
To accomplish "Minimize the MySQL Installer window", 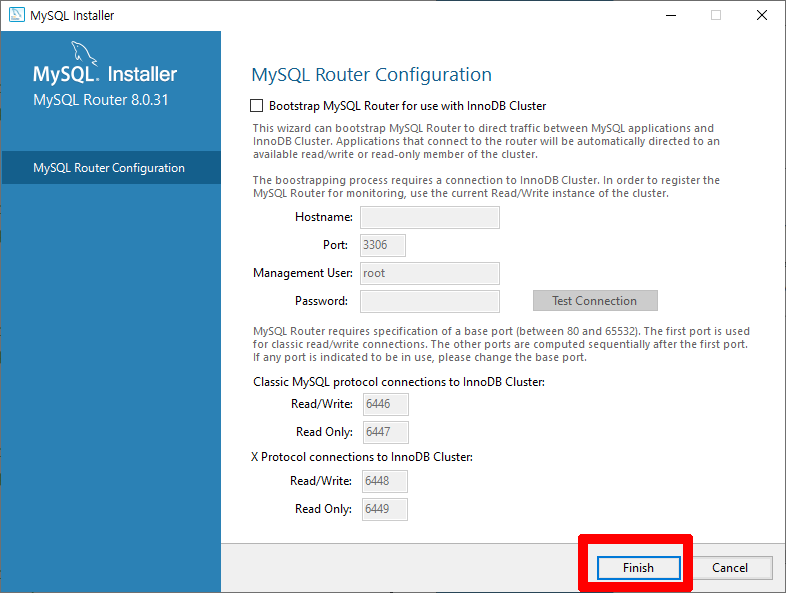I will pos(671,16).
